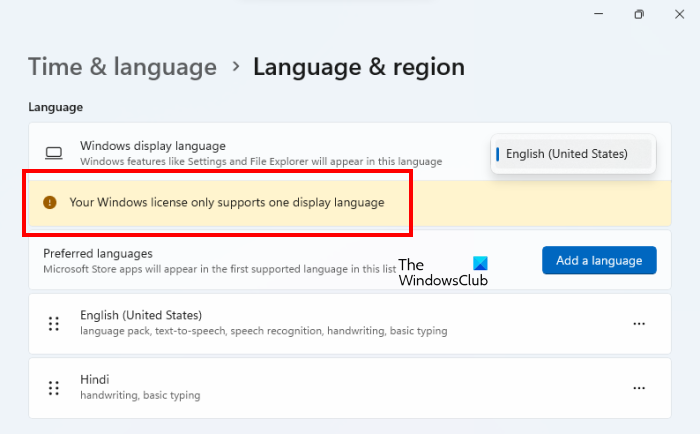This screenshot has height=434, width=700.
Task: Click the warning icon in license notice
Action: click(x=50, y=202)
